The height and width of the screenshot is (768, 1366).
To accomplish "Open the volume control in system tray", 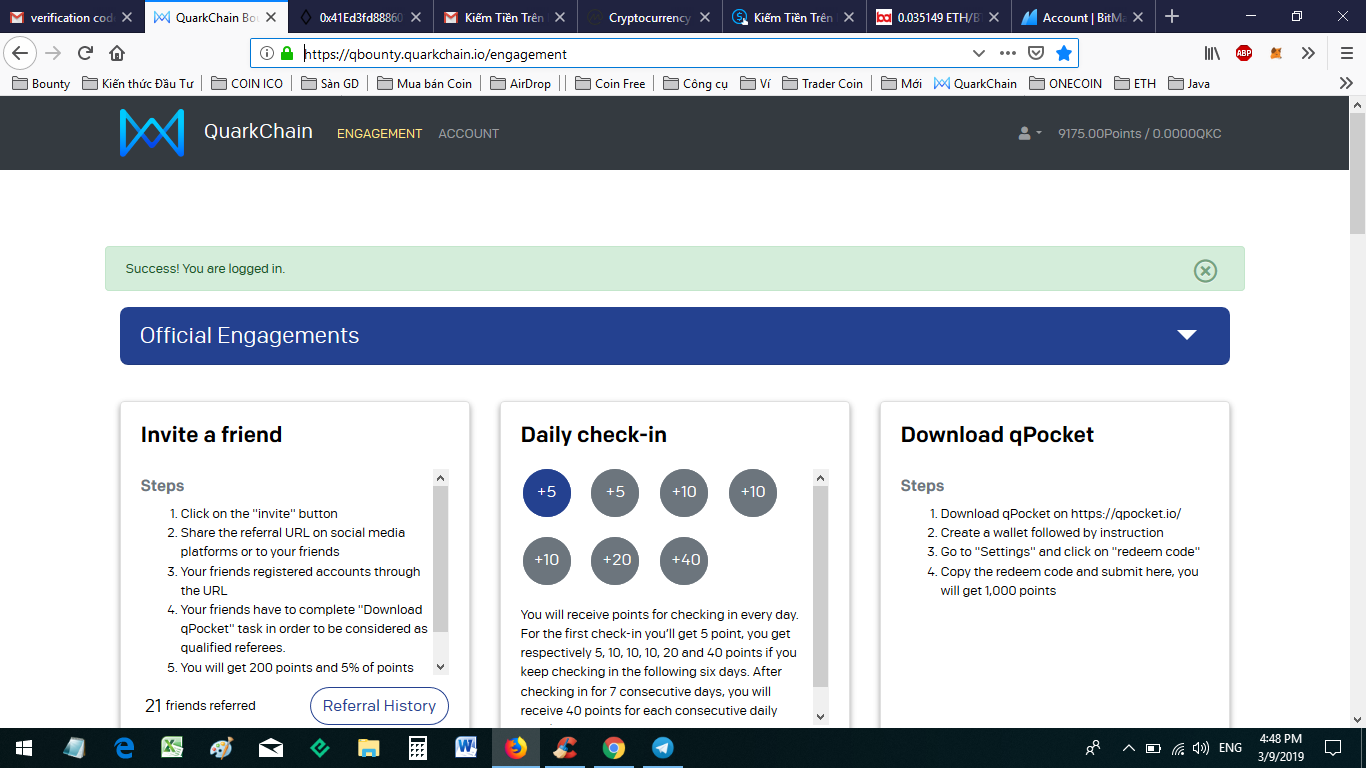I will tap(1201, 748).
